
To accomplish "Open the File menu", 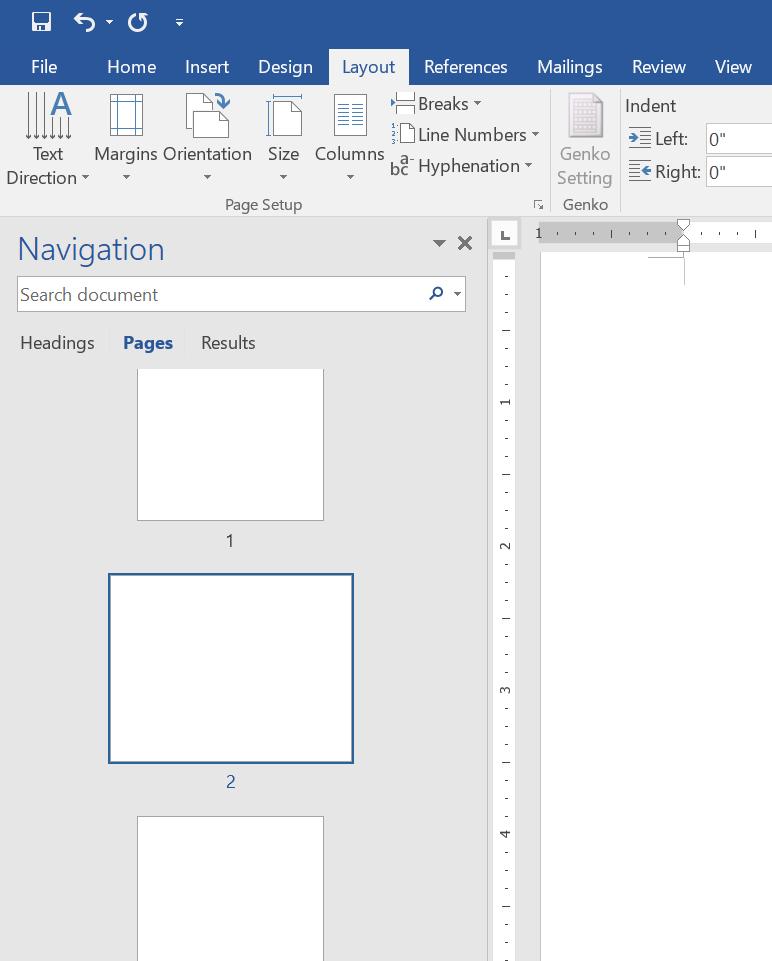I will (x=44, y=67).
